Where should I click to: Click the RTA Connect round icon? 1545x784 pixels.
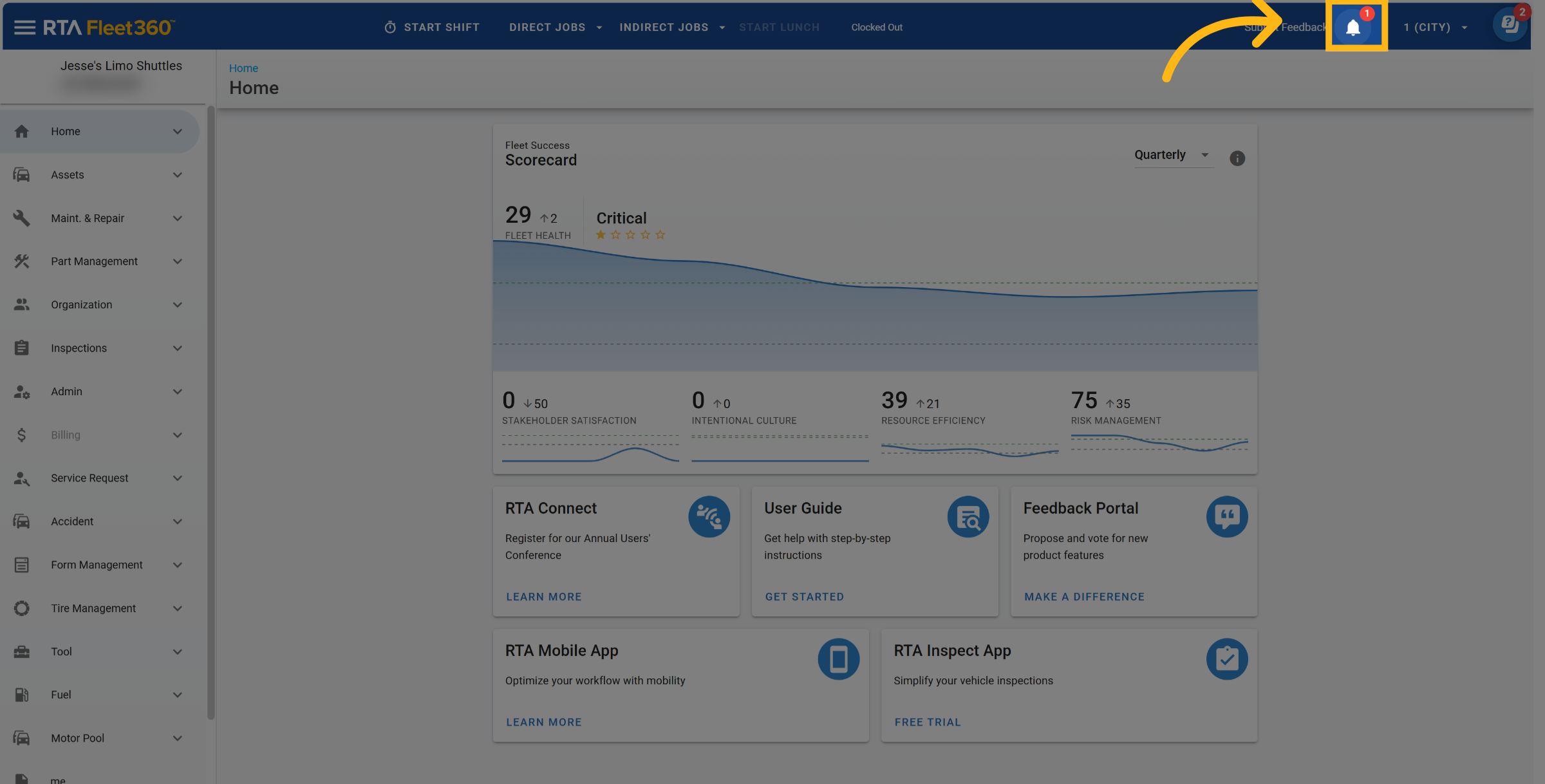(x=709, y=516)
